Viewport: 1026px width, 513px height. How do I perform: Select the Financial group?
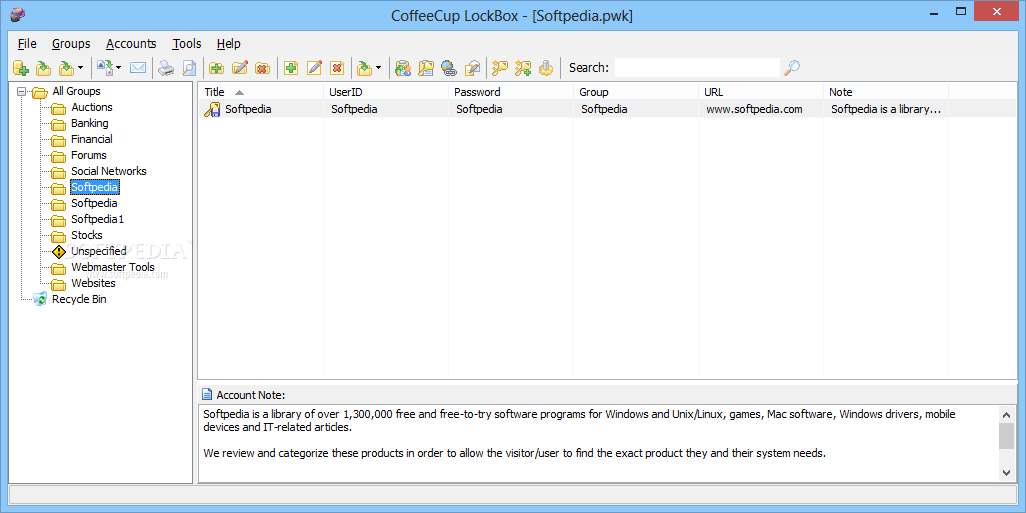point(92,139)
